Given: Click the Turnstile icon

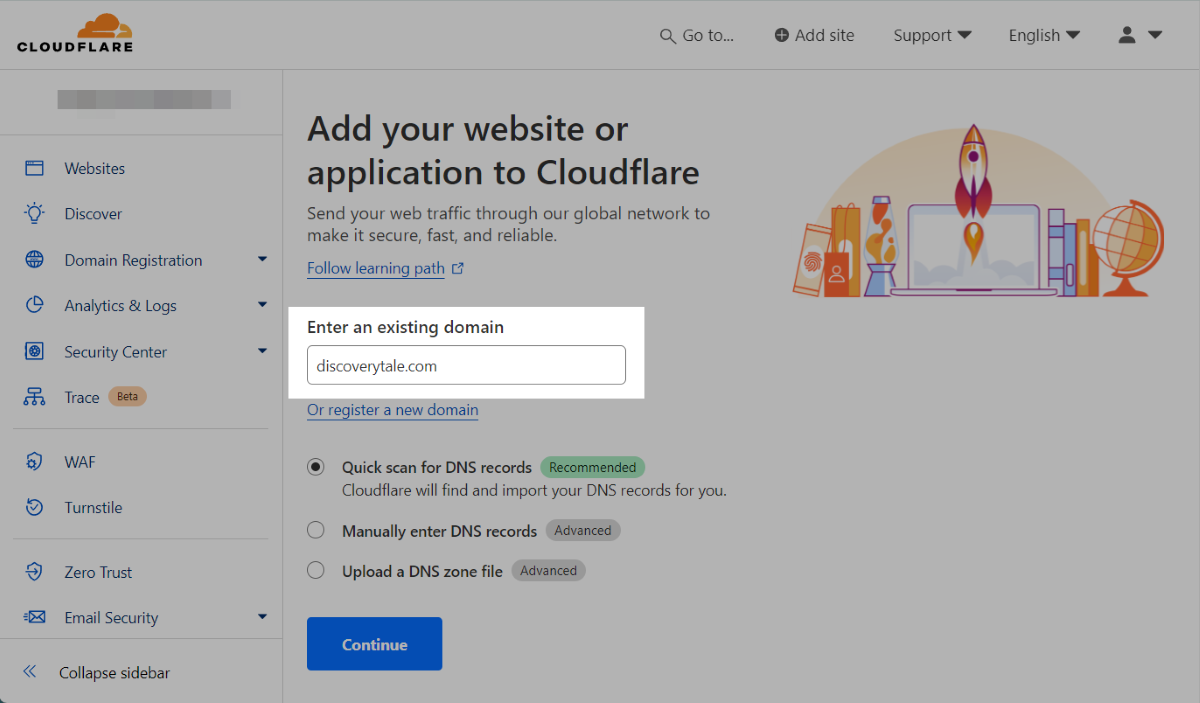Looking at the screenshot, I should pyautogui.click(x=35, y=507).
